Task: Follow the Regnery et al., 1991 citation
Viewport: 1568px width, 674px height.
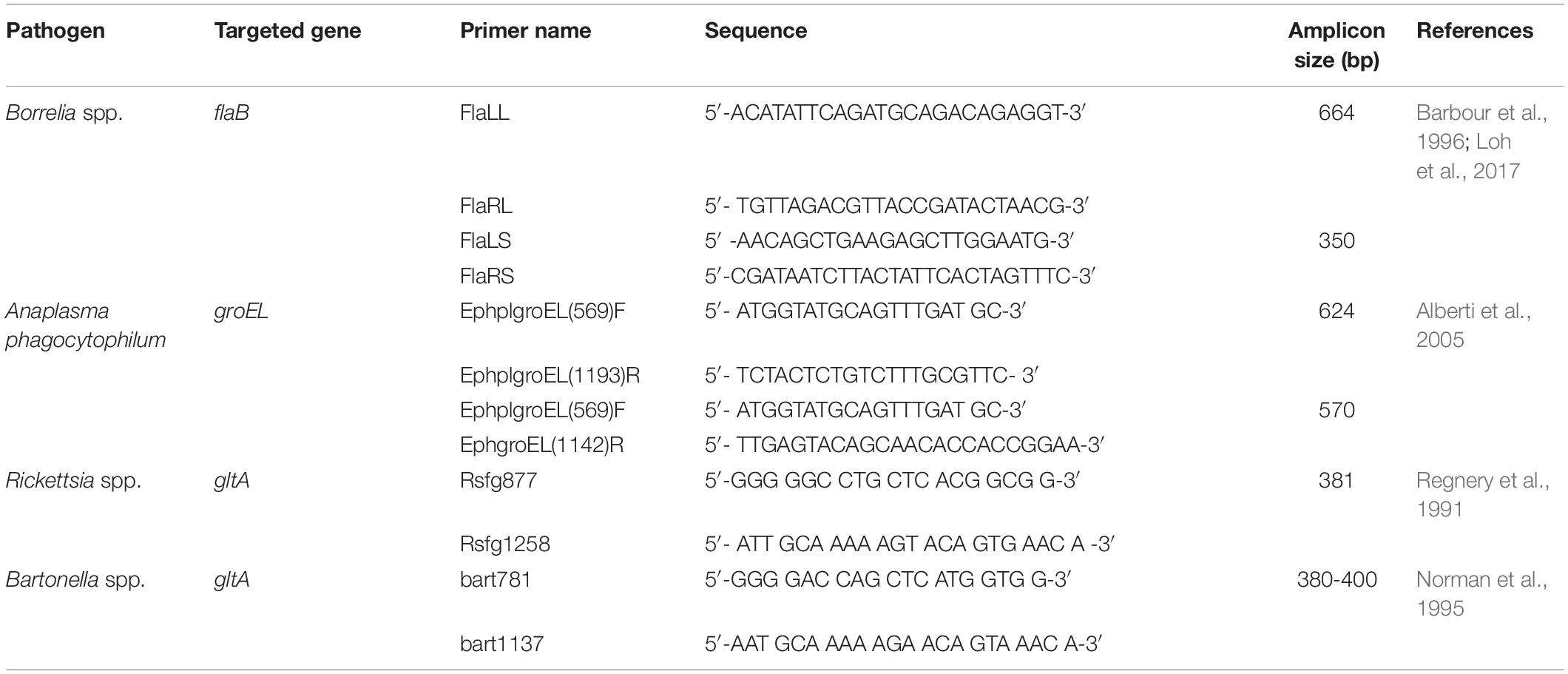Action: (x=1483, y=494)
